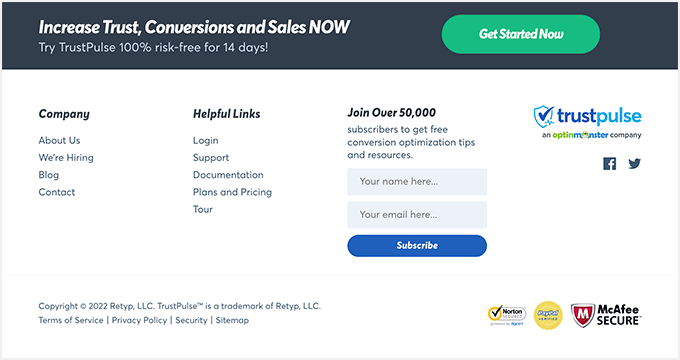This screenshot has width=680, height=360.
Task: Click the blue Subscribe button
Action: point(417,245)
